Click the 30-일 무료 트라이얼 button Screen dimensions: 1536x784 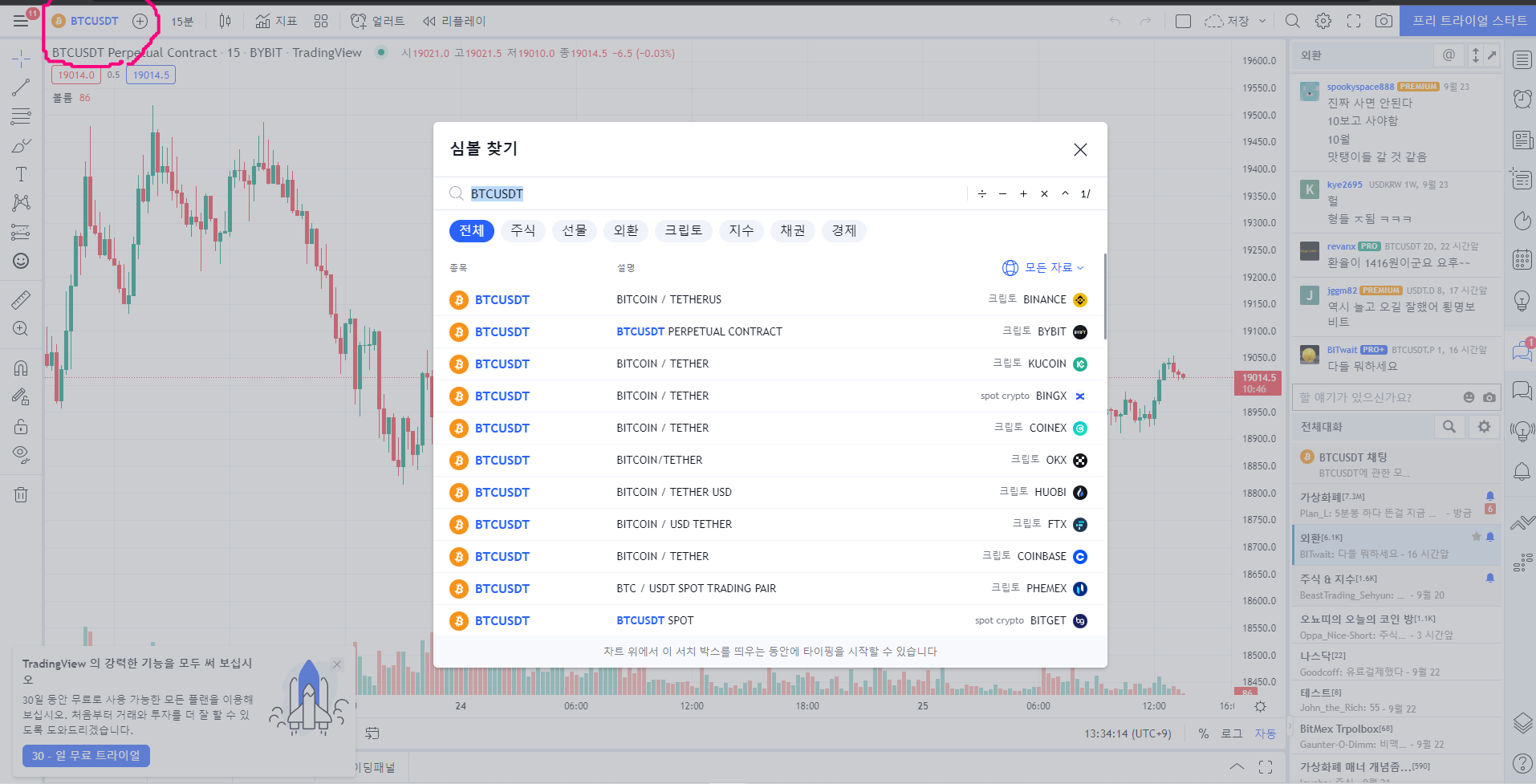(86, 756)
